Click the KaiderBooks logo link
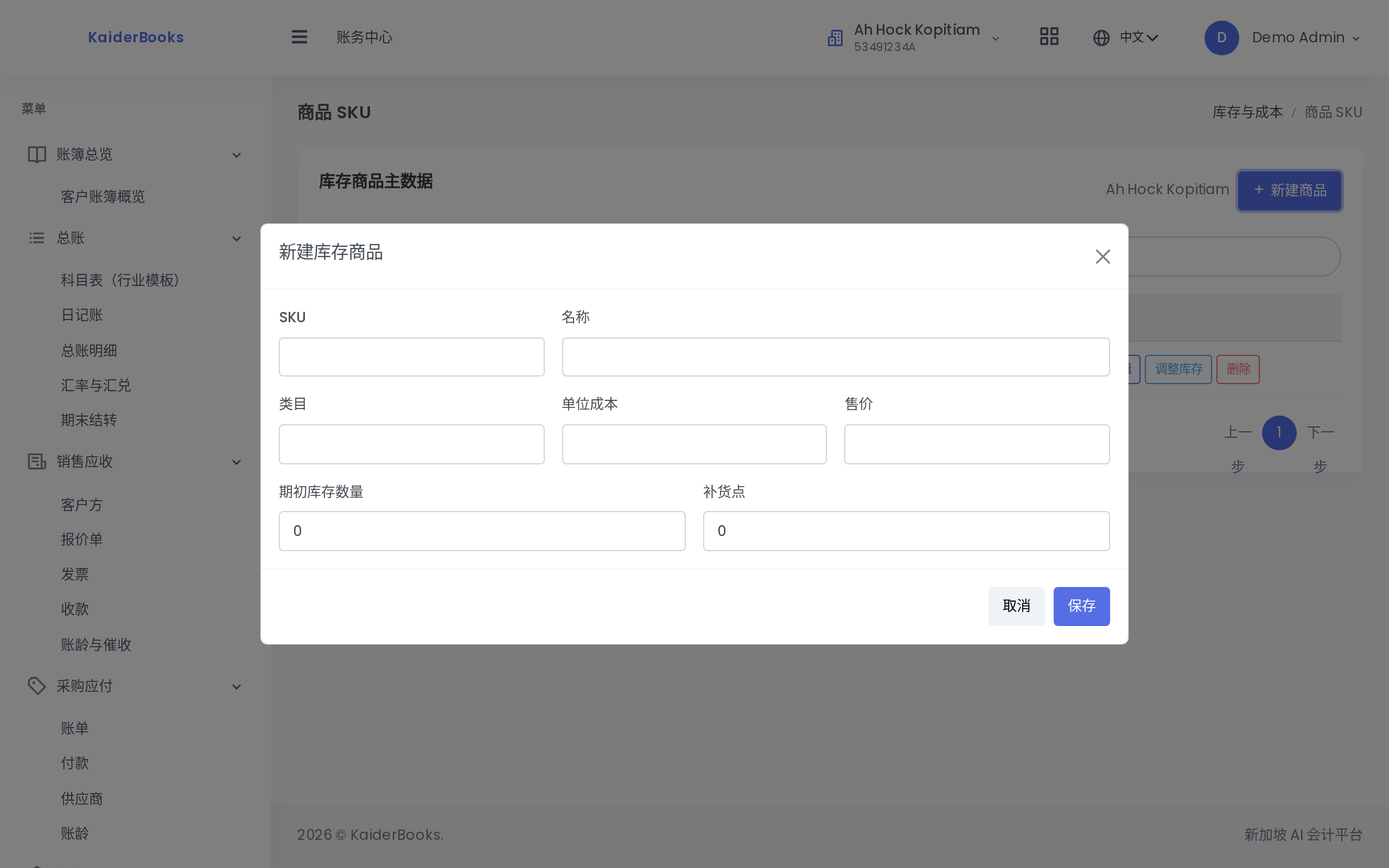The height and width of the screenshot is (868, 1389). click(136, 37)
